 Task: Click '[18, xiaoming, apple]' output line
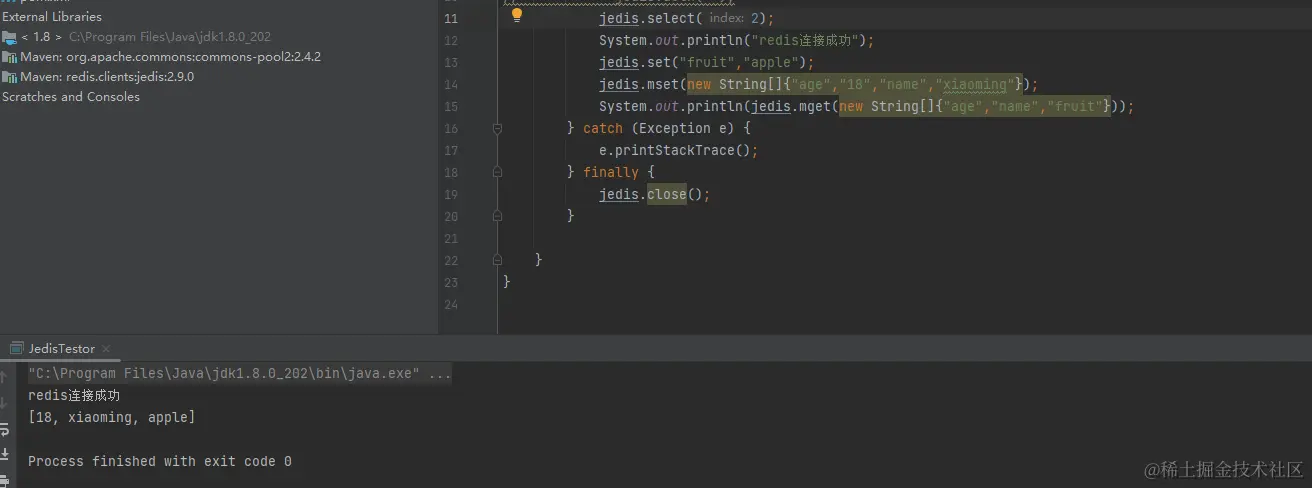pos(112,417)
